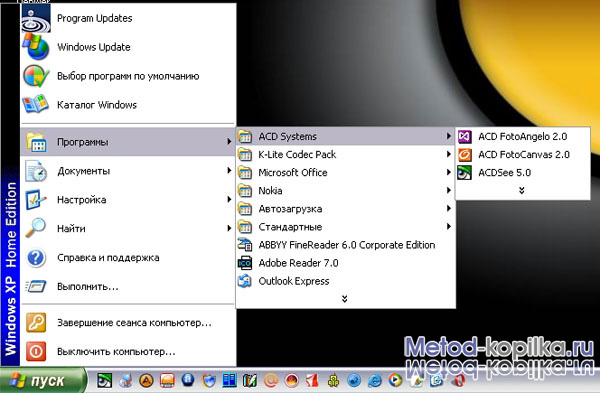Click the yellow figure quick launch icon
This screenshot has width=600, height=393.
point(333,380)
